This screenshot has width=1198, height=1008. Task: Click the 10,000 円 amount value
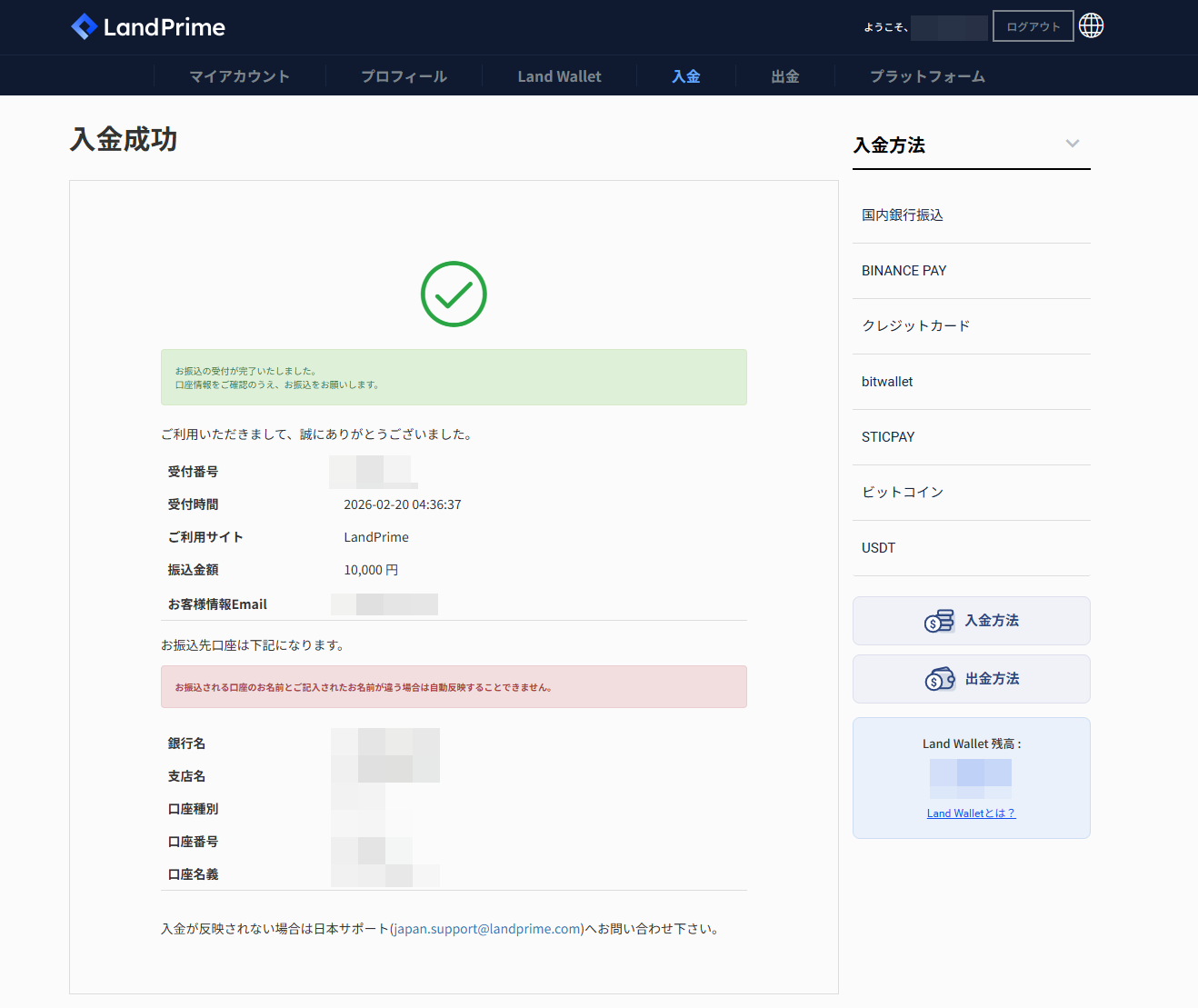[x=371, y=570]
